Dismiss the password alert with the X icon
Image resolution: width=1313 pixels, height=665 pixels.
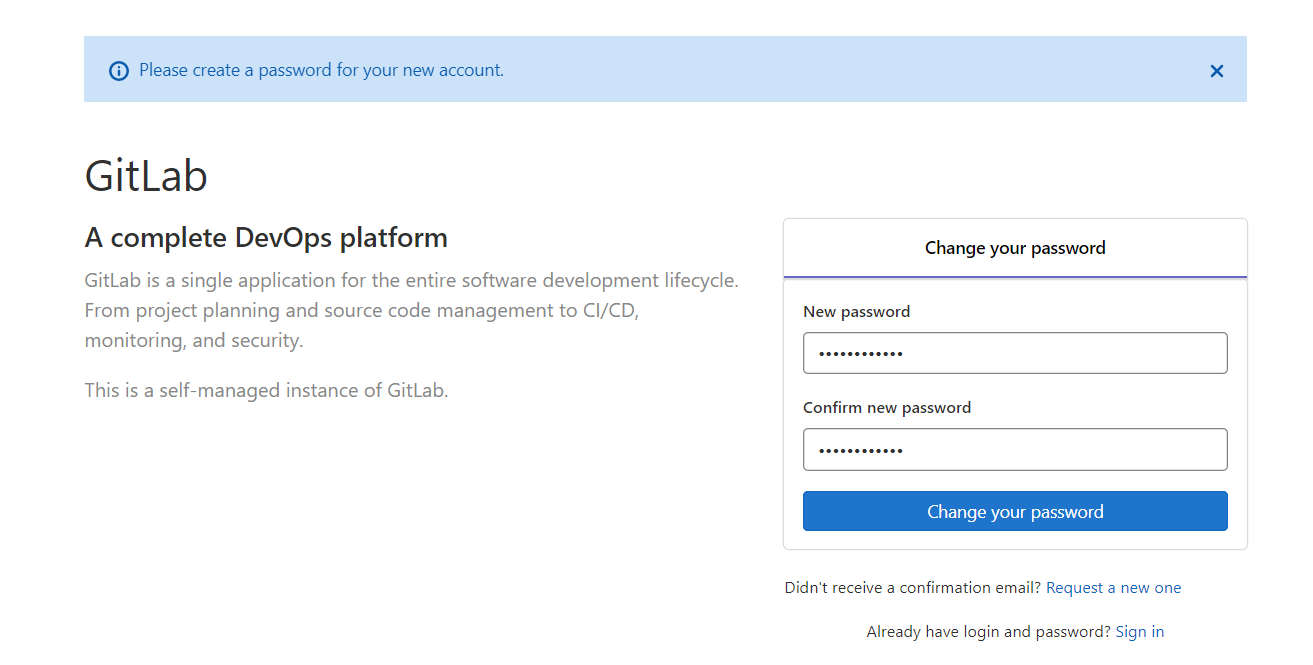(x=1217, y=71)
